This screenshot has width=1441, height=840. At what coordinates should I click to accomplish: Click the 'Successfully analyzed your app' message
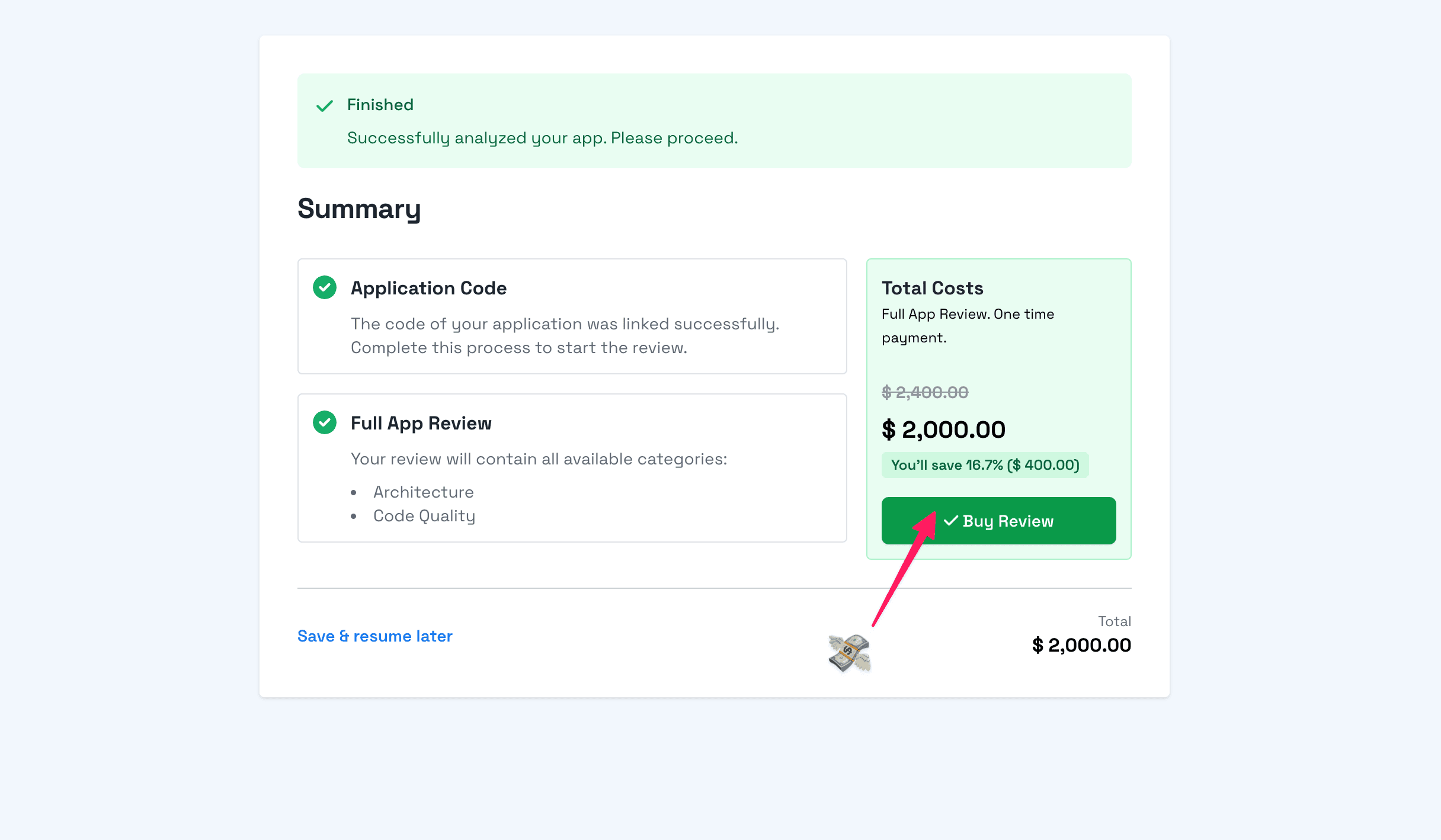(542, 137)
